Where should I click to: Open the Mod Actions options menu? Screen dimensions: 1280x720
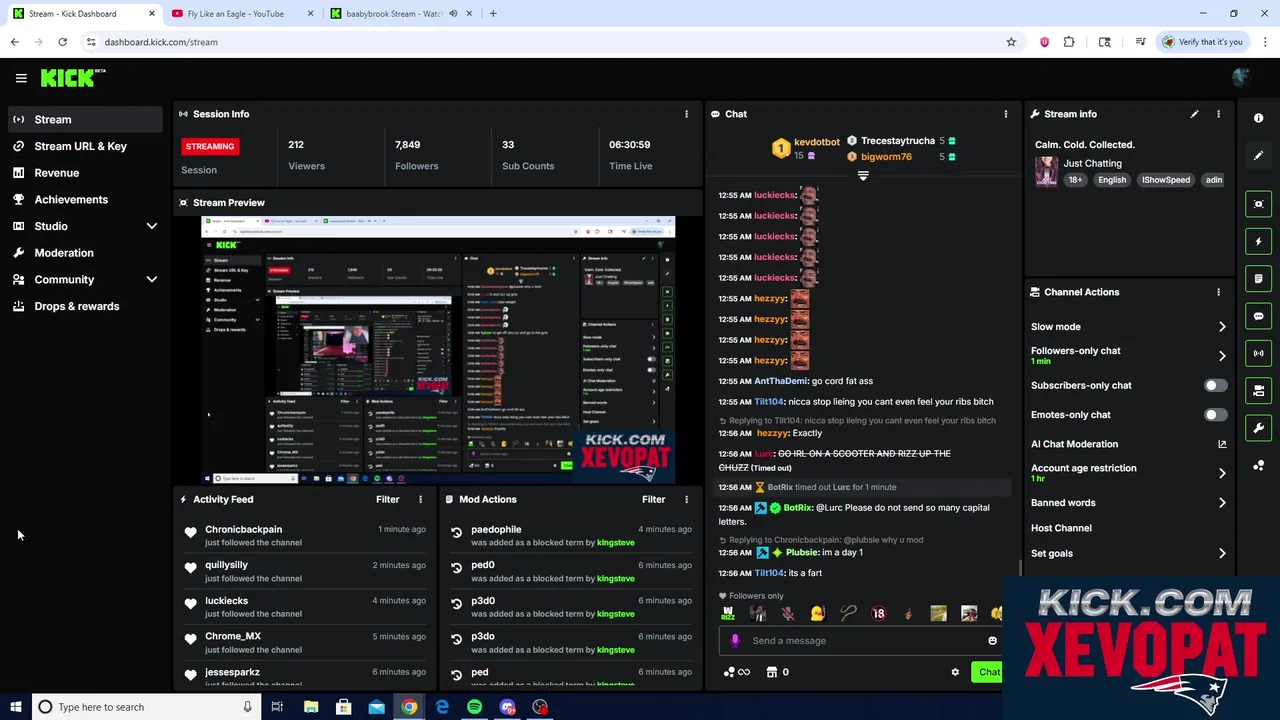pos(686,499)
